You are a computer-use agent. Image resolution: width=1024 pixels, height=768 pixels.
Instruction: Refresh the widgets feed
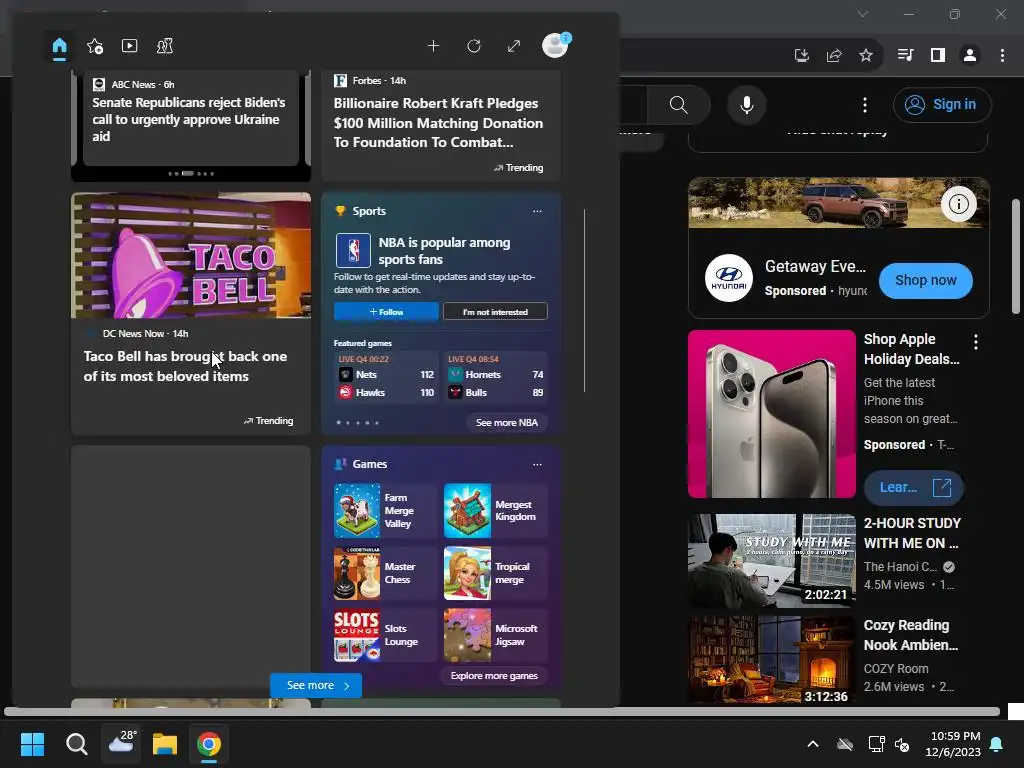pos(473,46)
